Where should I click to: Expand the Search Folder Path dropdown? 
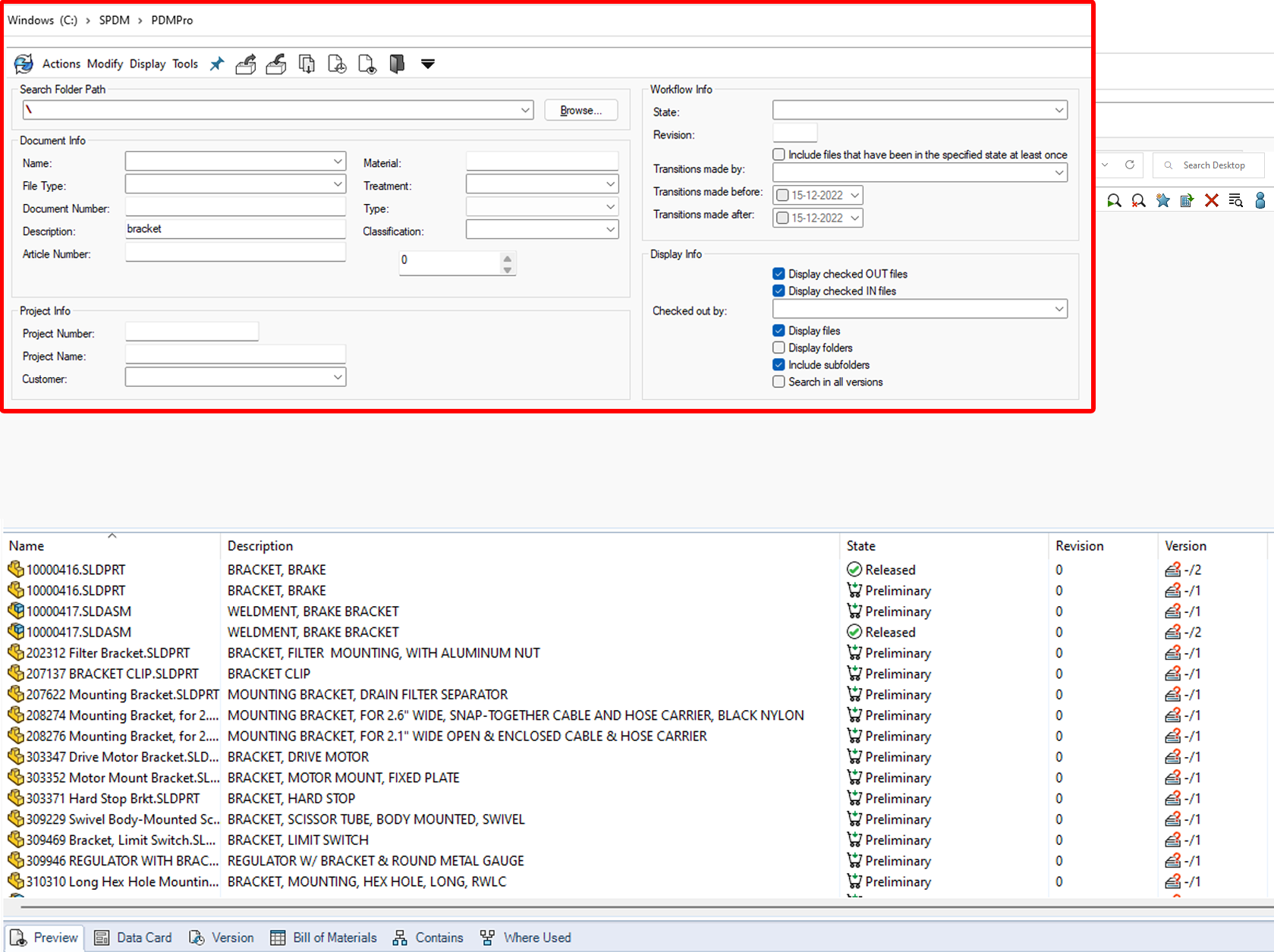(x=525, y=110)
